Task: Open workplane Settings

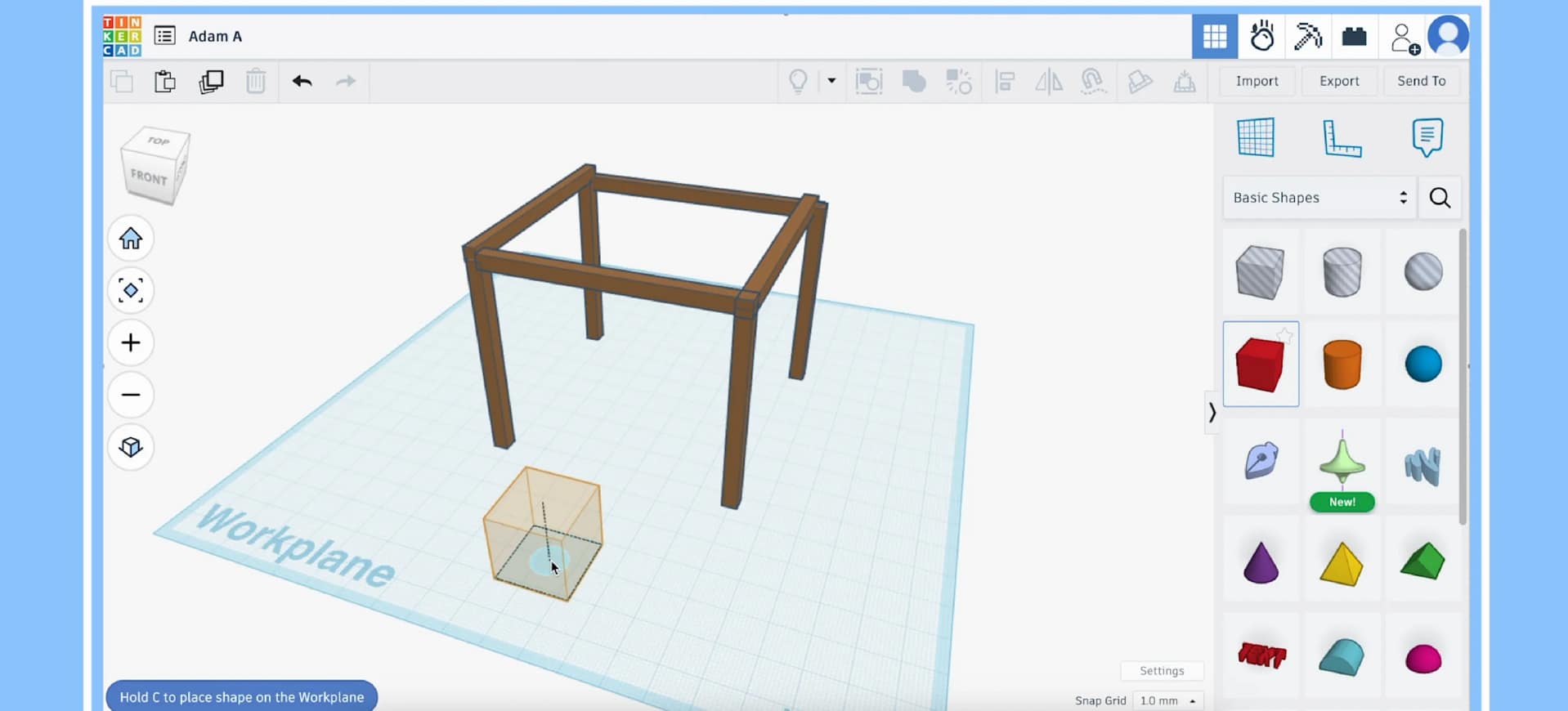Action: click(x=1162, y=670)
